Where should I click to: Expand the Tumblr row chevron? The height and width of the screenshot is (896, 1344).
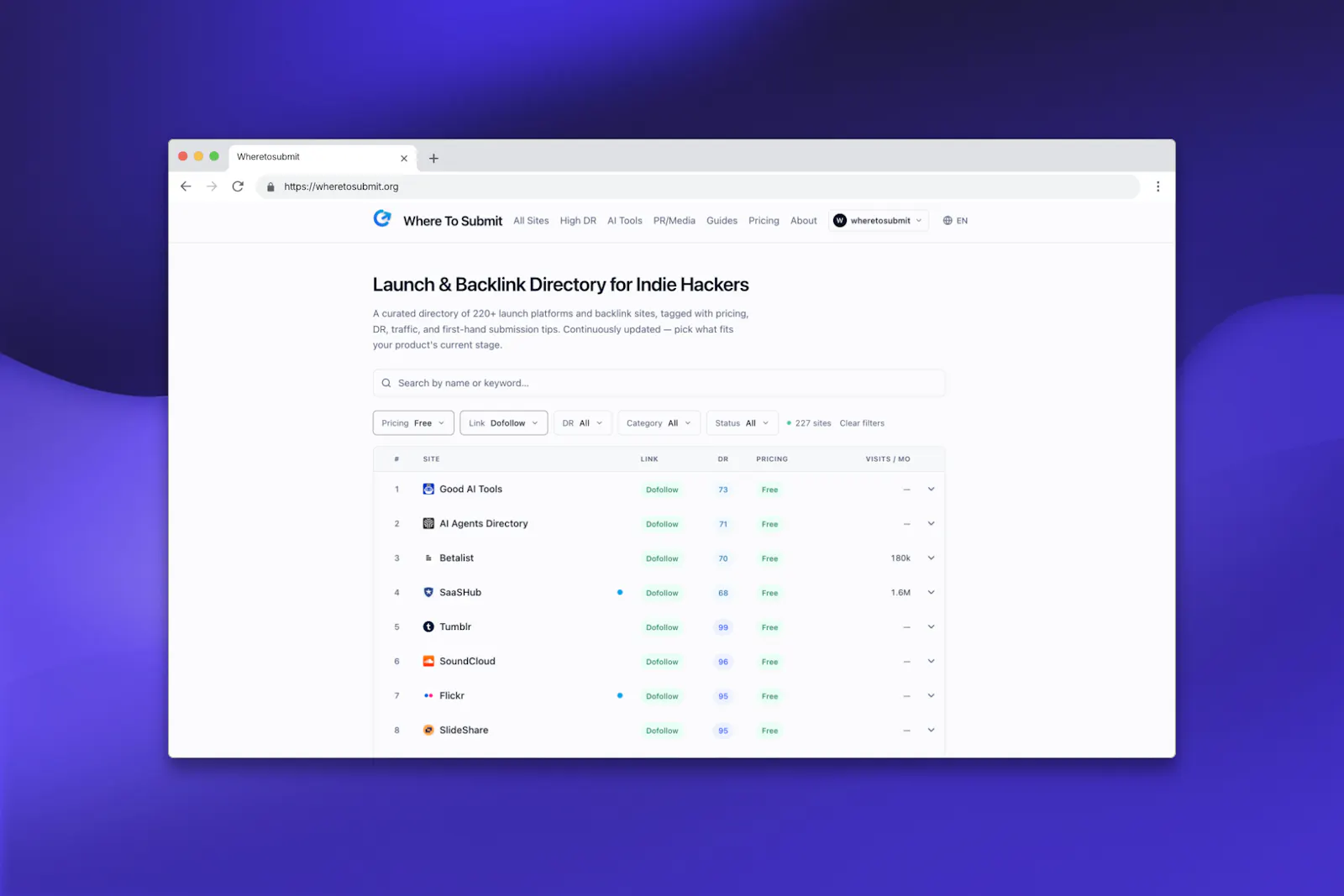coord(931,626)
